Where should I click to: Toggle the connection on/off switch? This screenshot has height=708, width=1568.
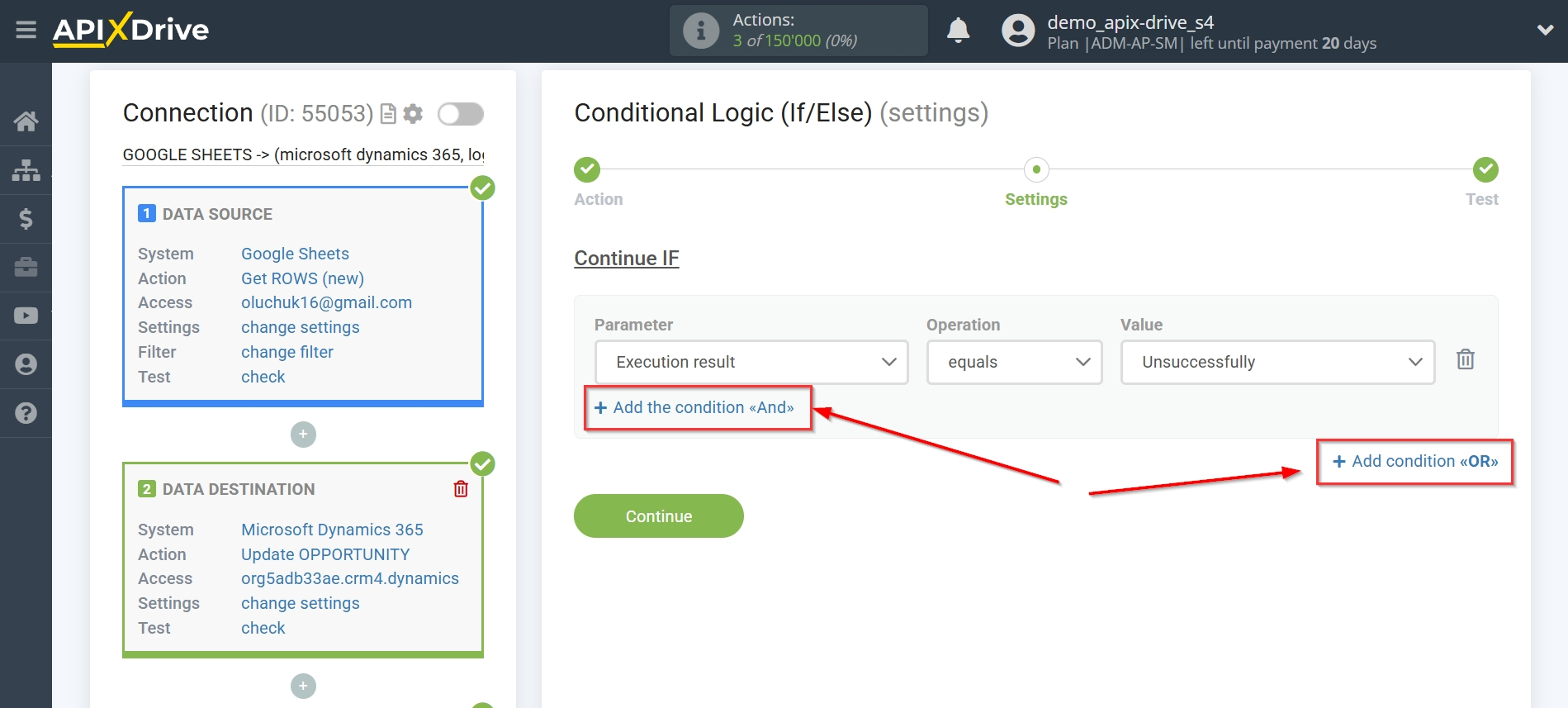click(x=460, y=114)
